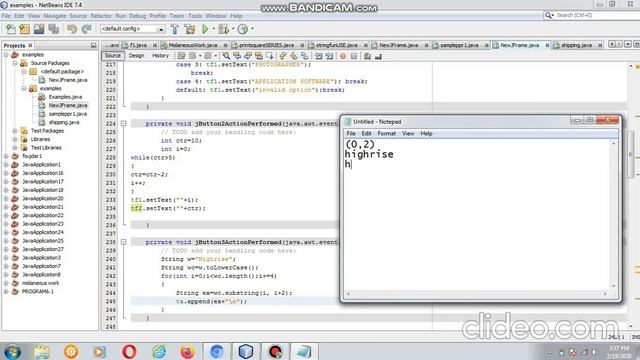
Task: Open the Tools menu in NetBeans
Action: pos(195,16)
